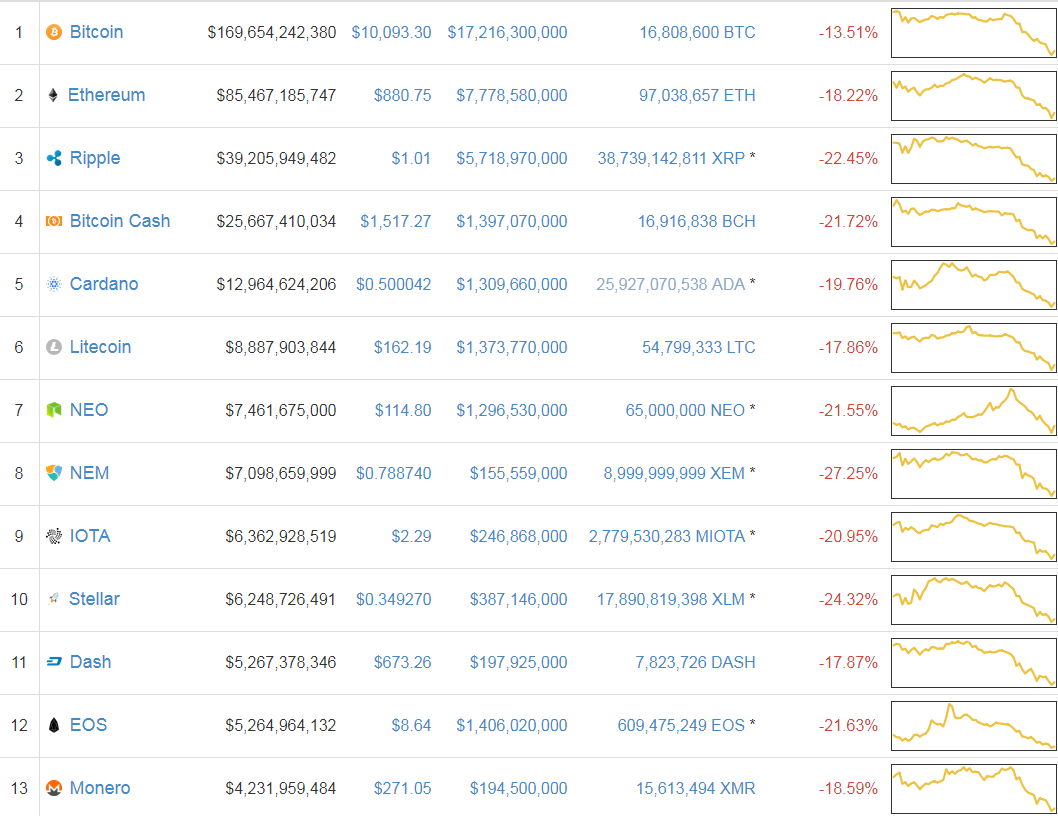The image size is (1058, 816).
Task: View Monero's price sparkline chart
Action: tap(974, 789)
